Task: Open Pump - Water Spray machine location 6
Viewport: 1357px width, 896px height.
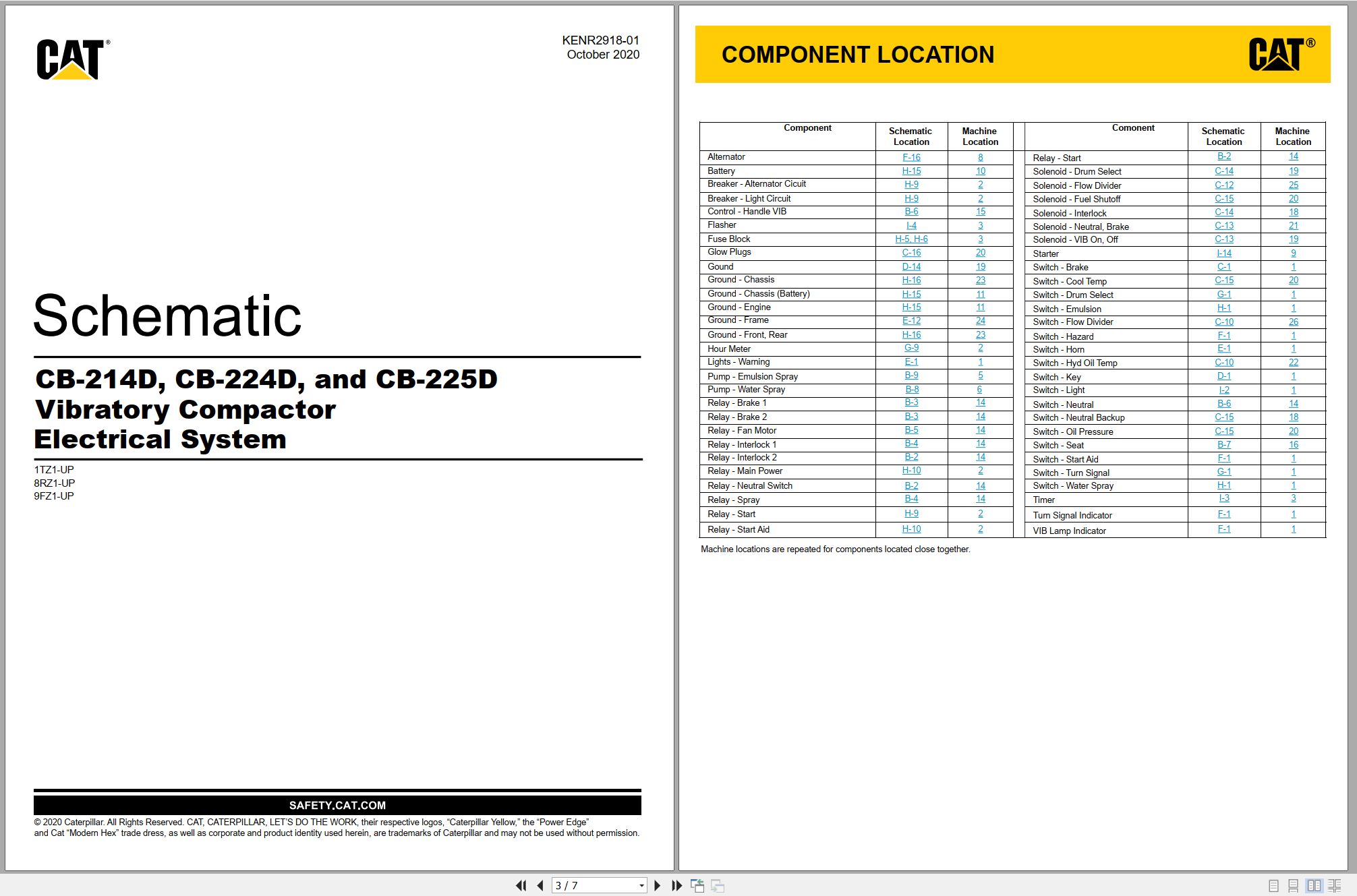Action: coord(980,389)
